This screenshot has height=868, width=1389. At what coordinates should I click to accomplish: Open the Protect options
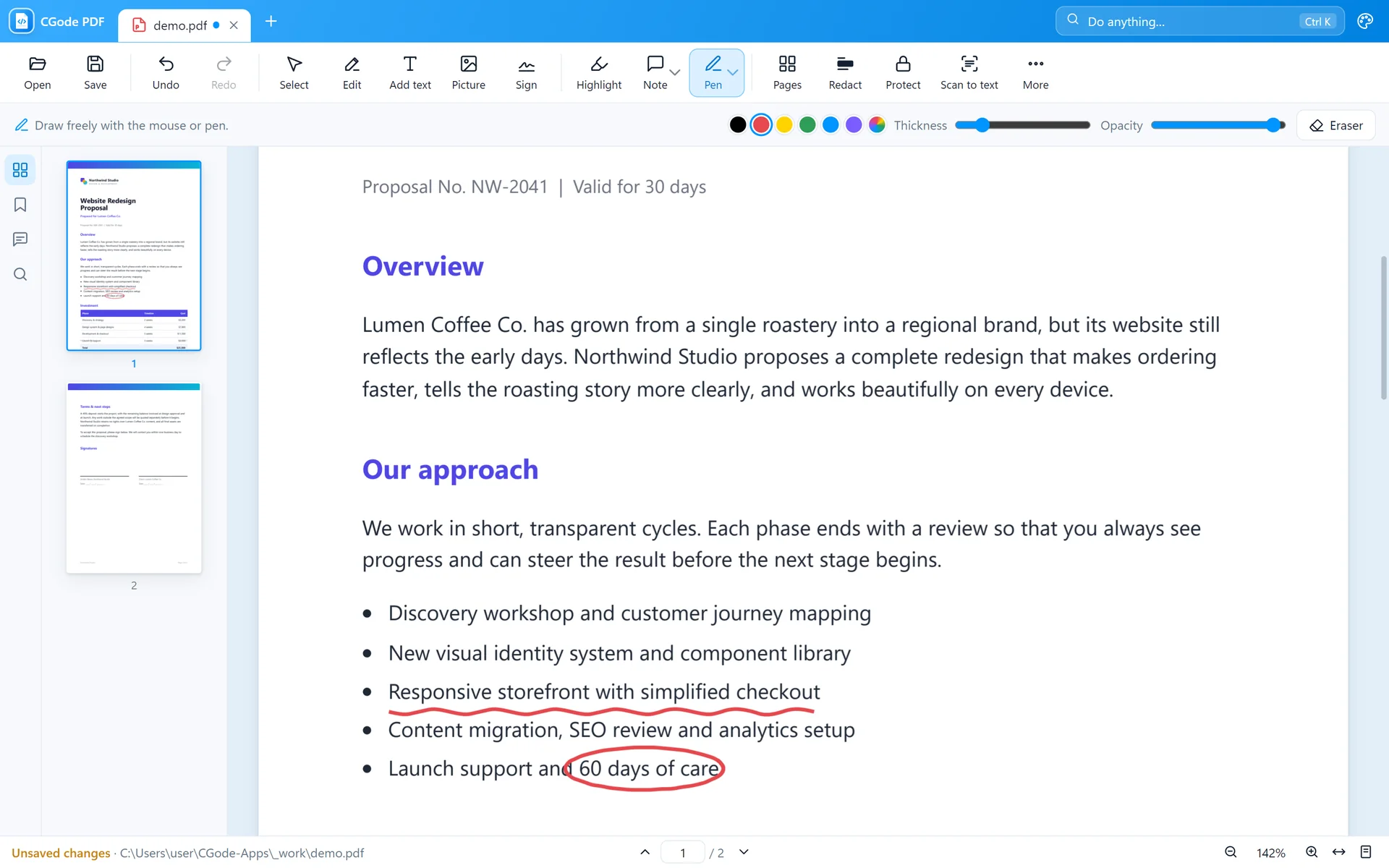pos(903,72)
